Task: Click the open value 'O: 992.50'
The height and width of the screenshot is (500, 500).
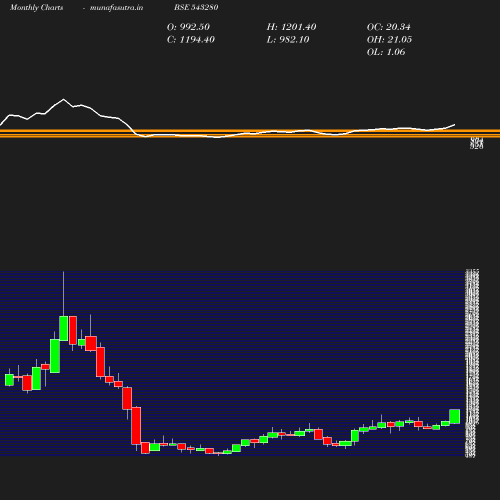Action: pos(188,27)
